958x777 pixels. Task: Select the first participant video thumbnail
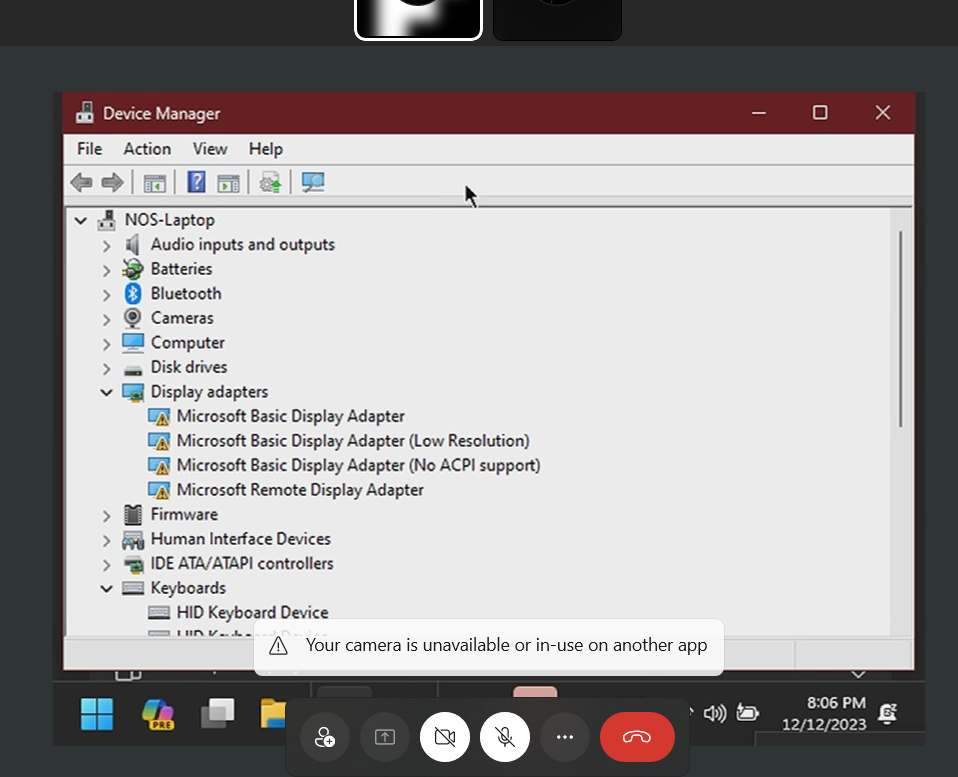pyautogui.click(x=419, y=18)
